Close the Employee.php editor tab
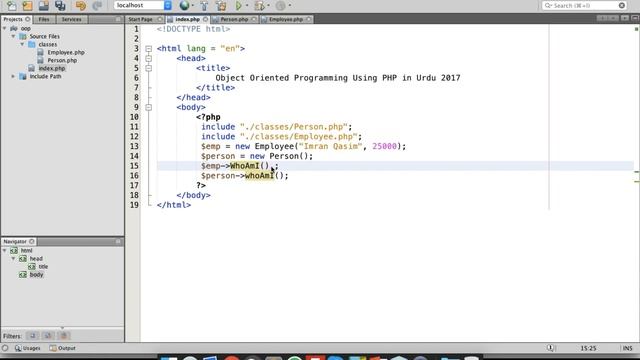 pos(309,19)
